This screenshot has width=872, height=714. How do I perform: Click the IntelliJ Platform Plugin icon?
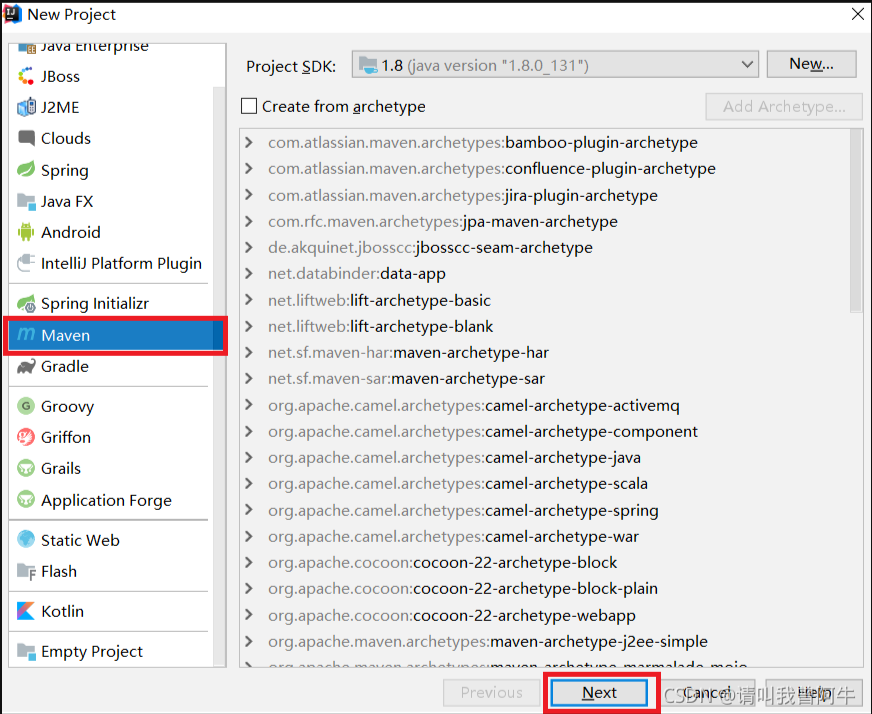pos(26,263)
